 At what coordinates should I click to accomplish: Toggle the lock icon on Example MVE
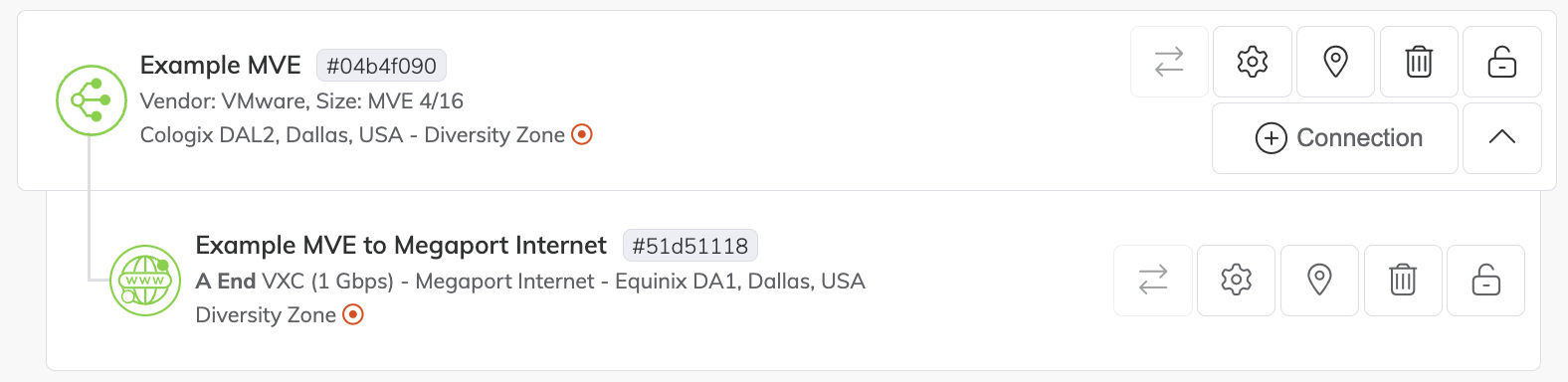click(1502, 62)
